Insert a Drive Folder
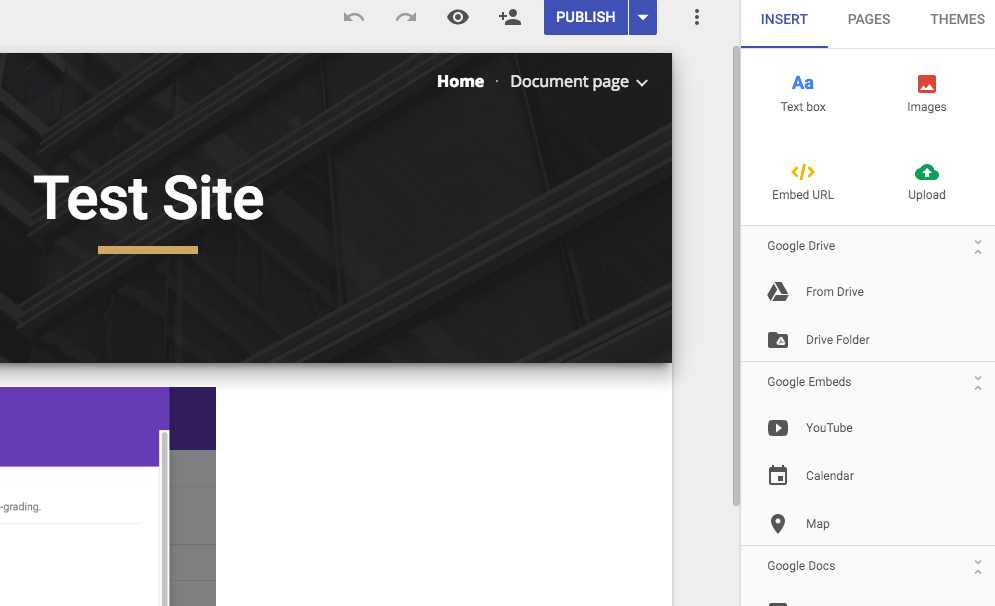The image size is (995, 606). (x=838, y=339)
